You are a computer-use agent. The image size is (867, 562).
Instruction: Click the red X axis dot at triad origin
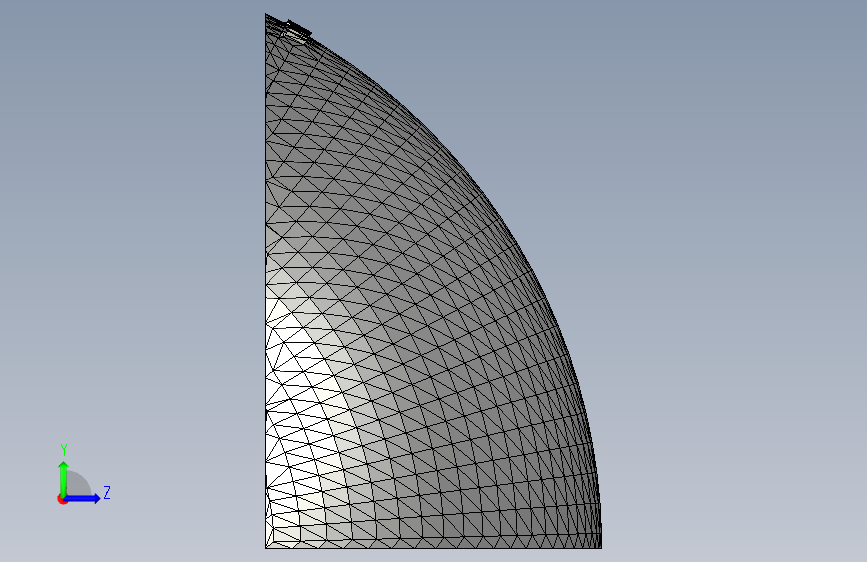[x=62, y=499]
